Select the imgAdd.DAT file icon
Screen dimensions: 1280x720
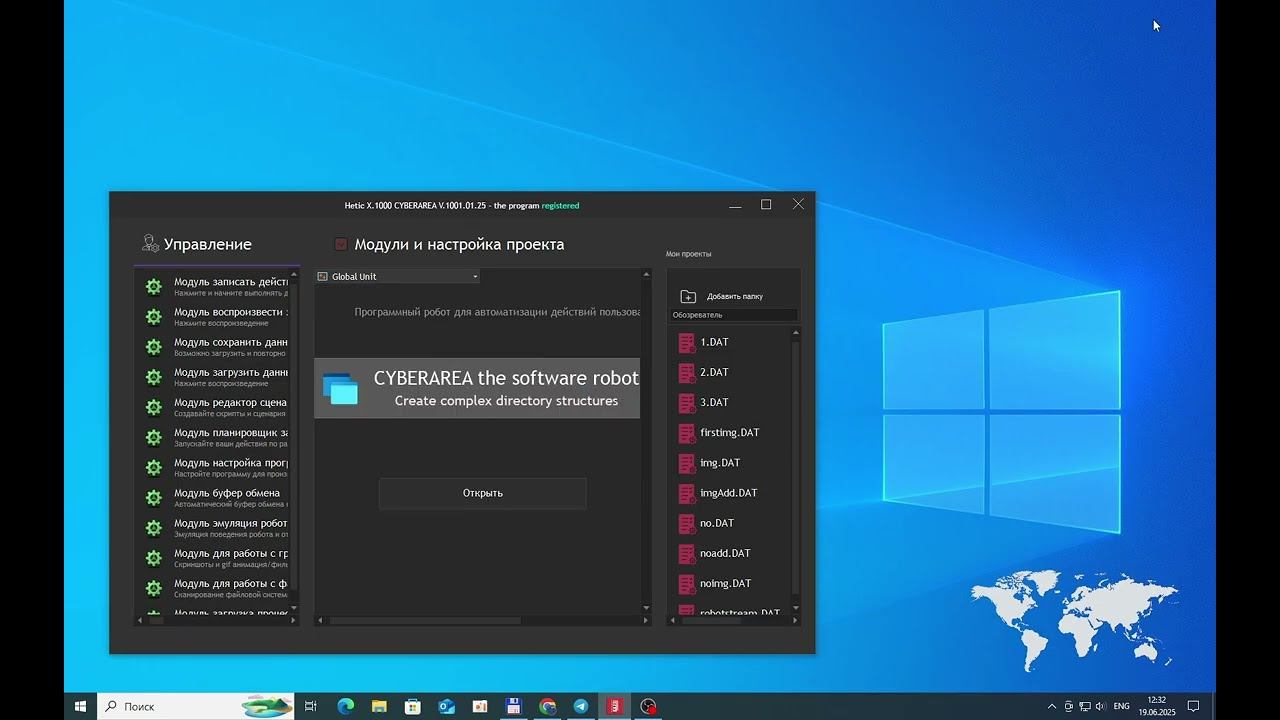[687, 493]
